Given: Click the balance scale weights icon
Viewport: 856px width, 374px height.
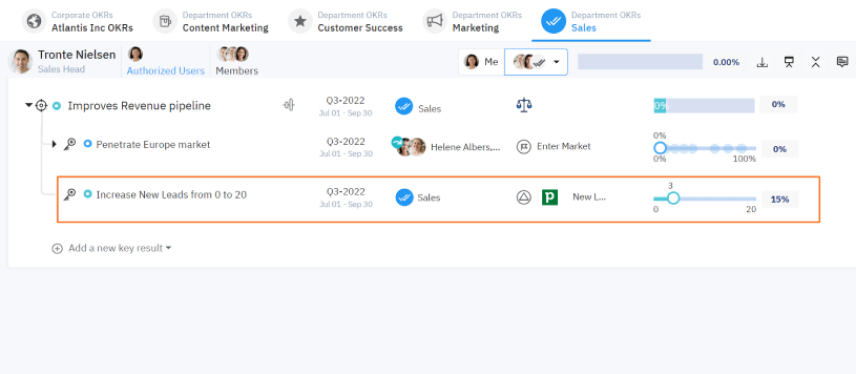Looking at the screenshot, I should [524, 105].
